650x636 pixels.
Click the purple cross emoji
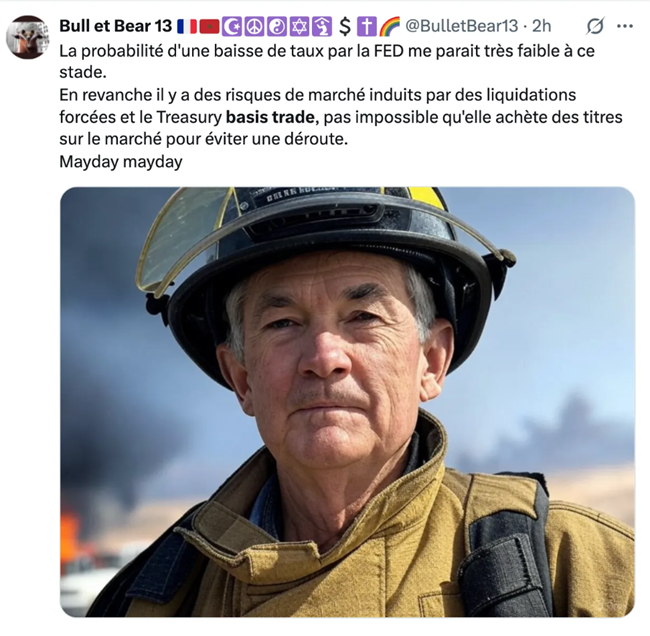(366, 27)
